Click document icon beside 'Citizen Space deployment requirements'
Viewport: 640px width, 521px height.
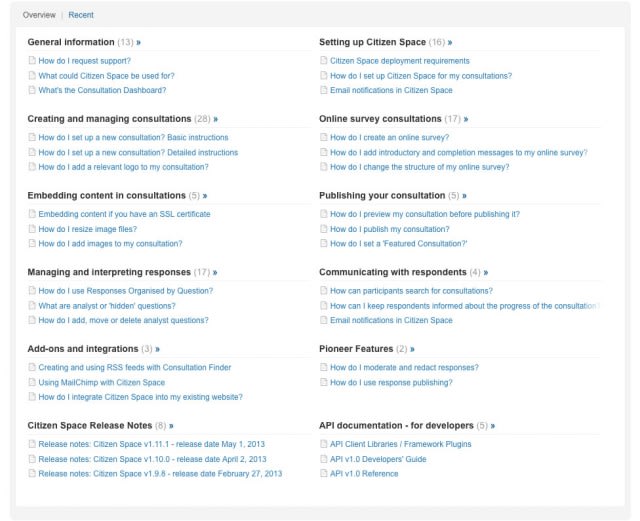tap(324, 60)
